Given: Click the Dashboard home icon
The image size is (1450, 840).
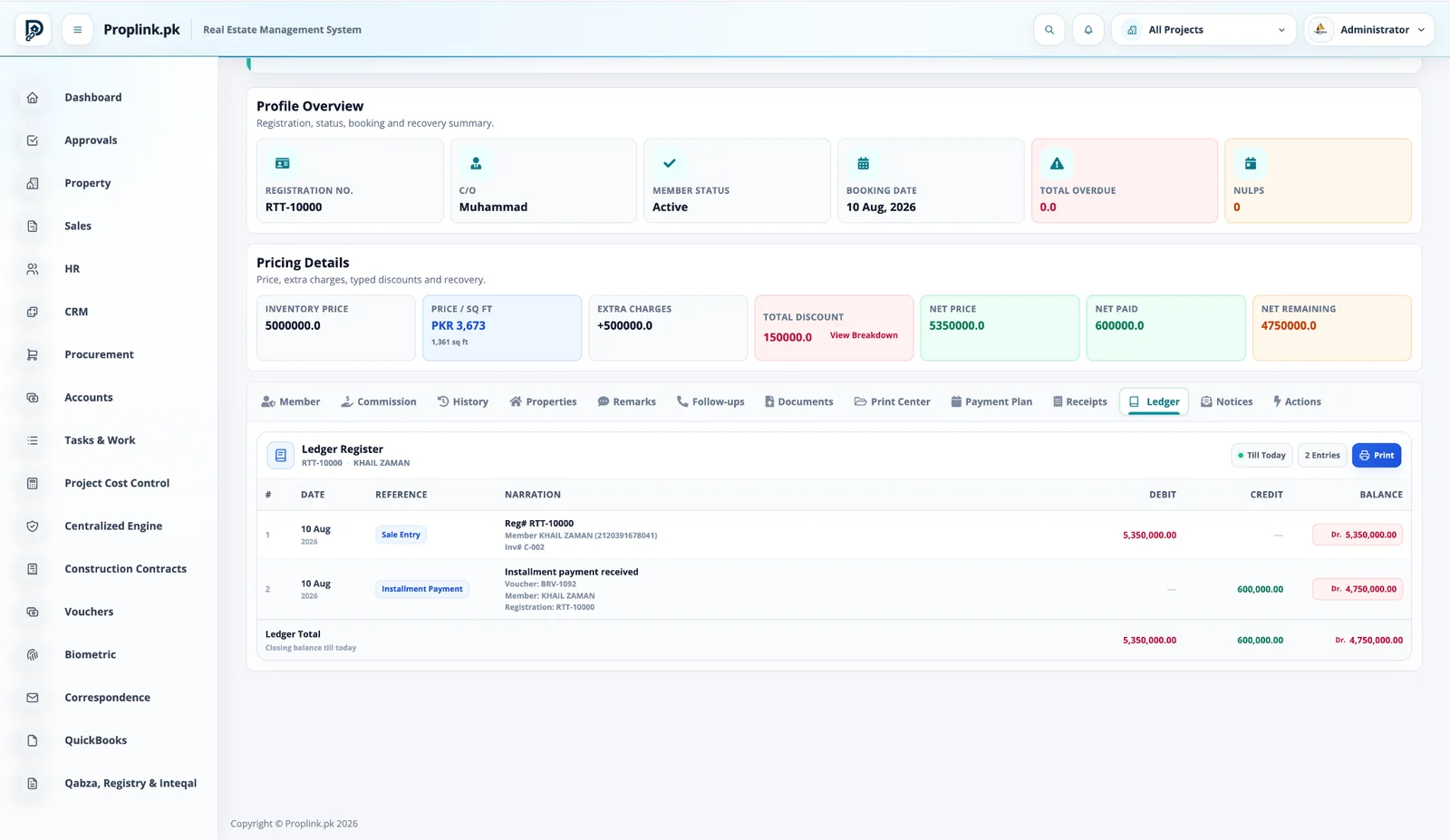Looking at the screenshot, I should pyautogui.click(x=33, y=98).
